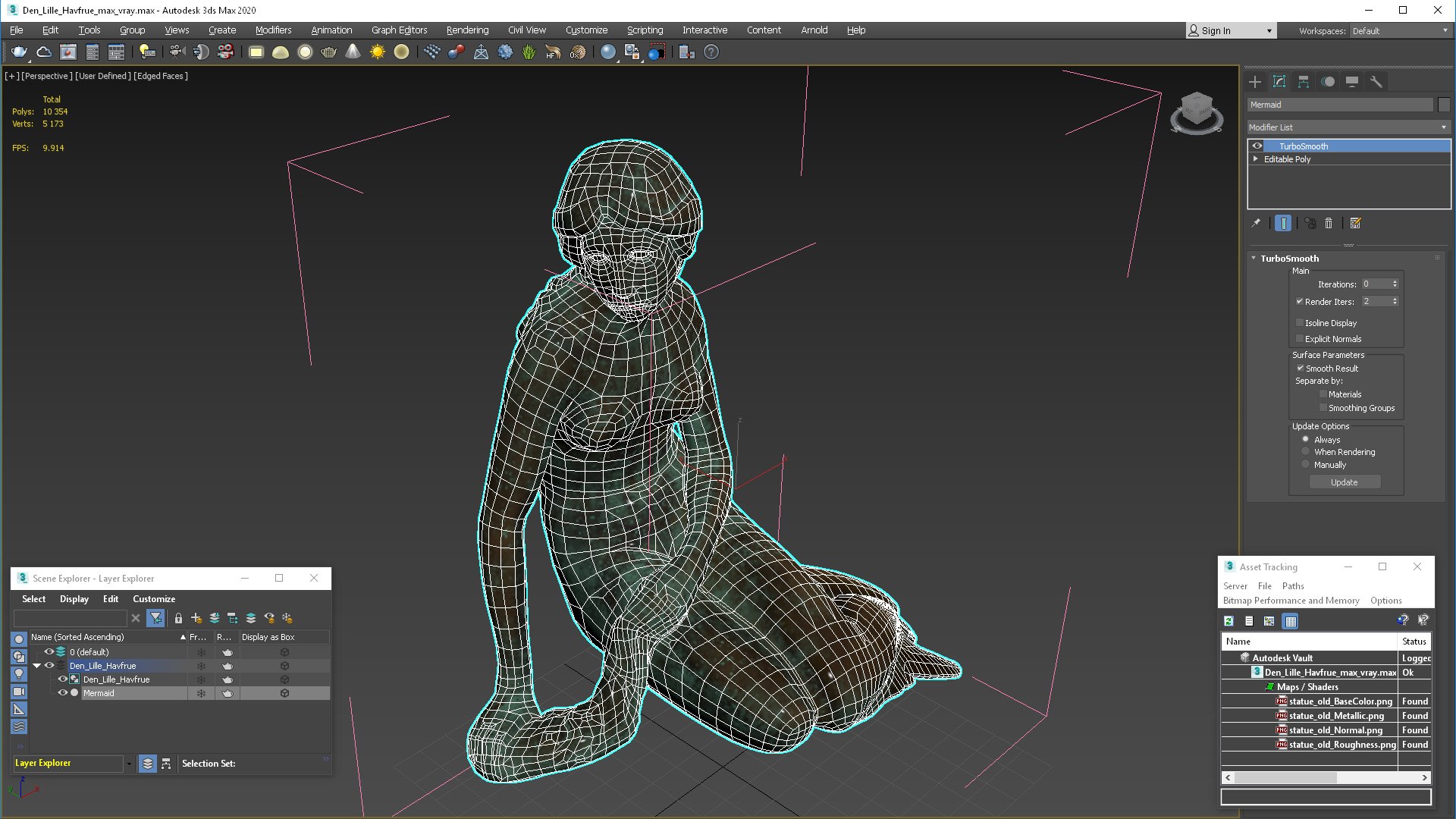Click Bitmap Performance and Memory in Asset Tracking
Viewport: 1456px width, 819px height.
tap(1291, 601)
